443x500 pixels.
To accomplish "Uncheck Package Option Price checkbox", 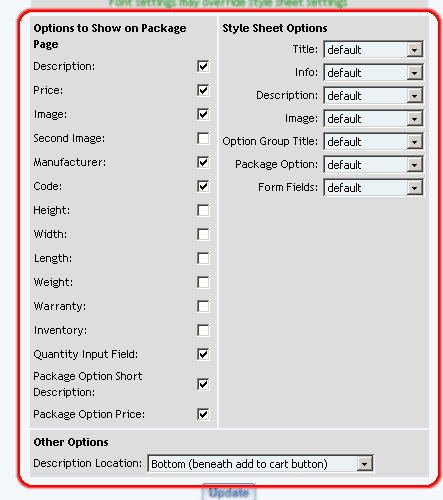I will click(x=203, y=414).
